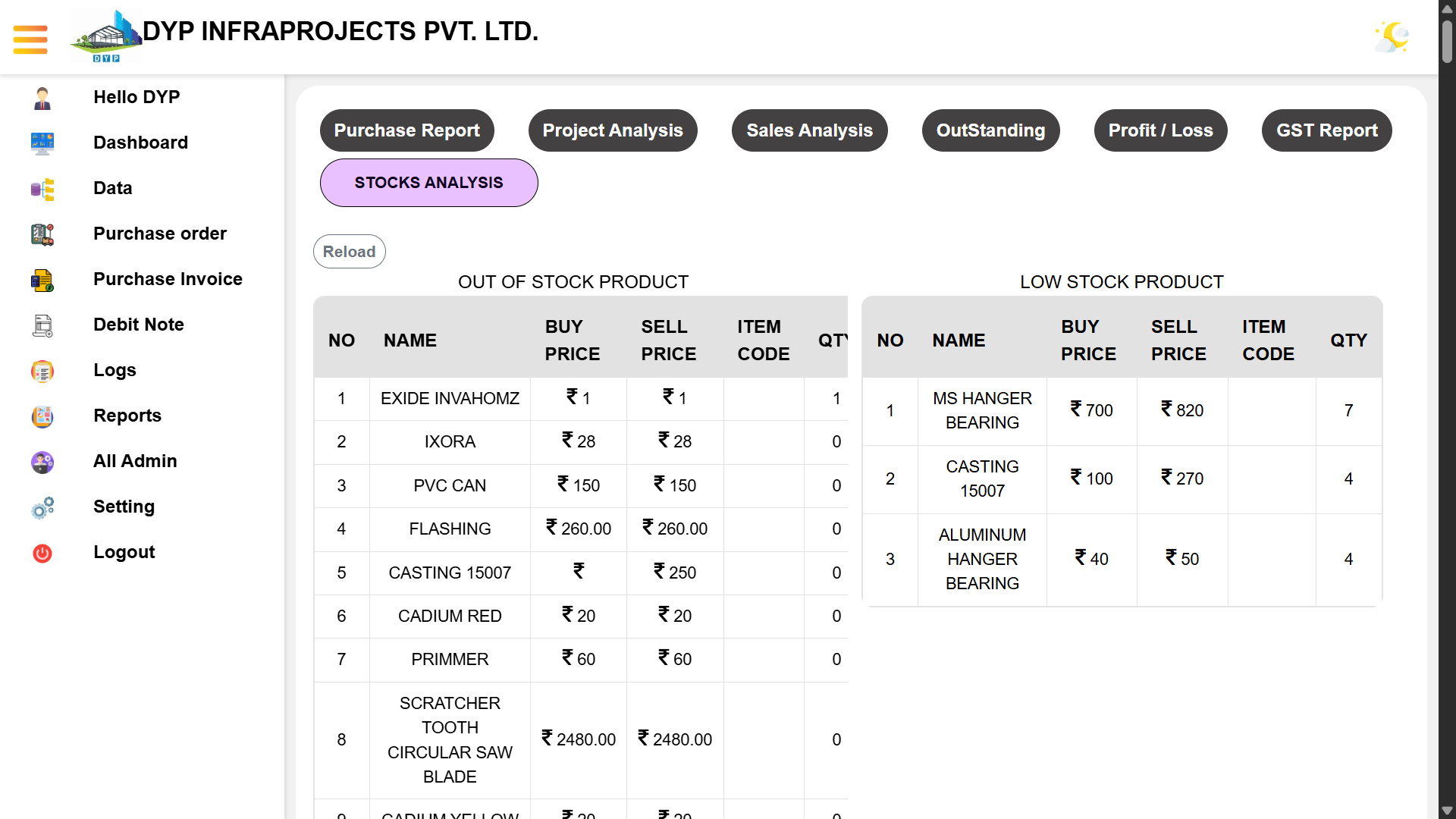Click the Setting gears icon
This screenshot has height=819, width=1456.
coord(42,507)
